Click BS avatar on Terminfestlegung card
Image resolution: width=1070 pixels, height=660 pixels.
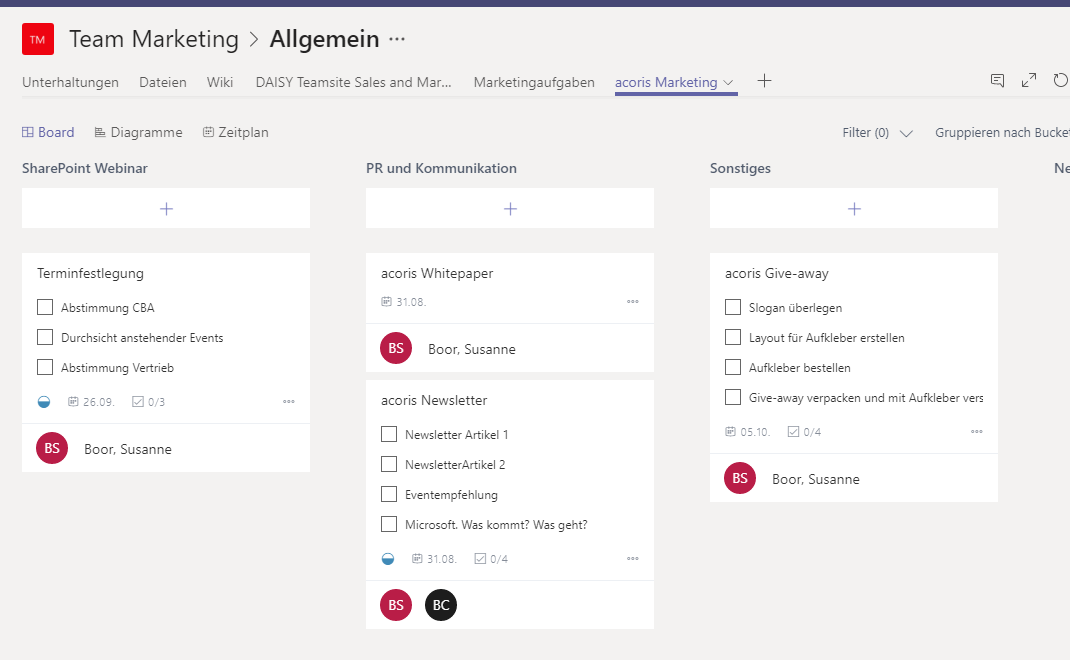pyautogui.click(x=52, y=448)
